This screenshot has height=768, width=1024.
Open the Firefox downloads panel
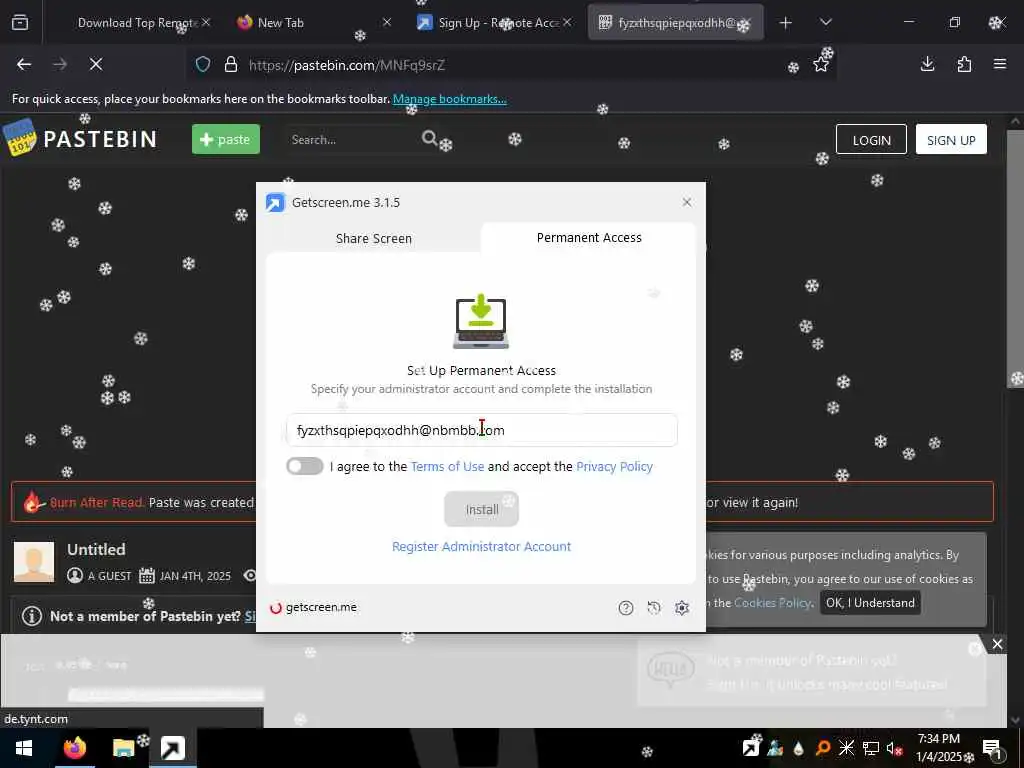[x=927, y=64]
